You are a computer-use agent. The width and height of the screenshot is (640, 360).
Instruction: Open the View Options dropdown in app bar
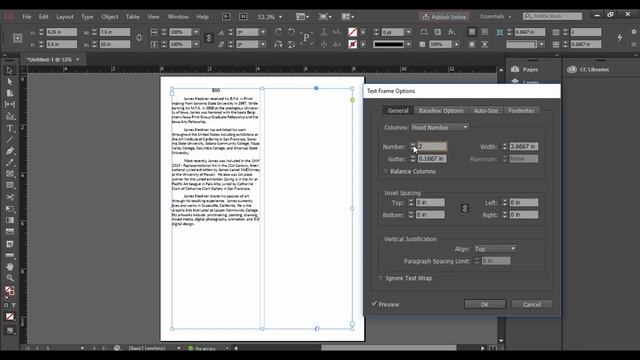[302, 17]
